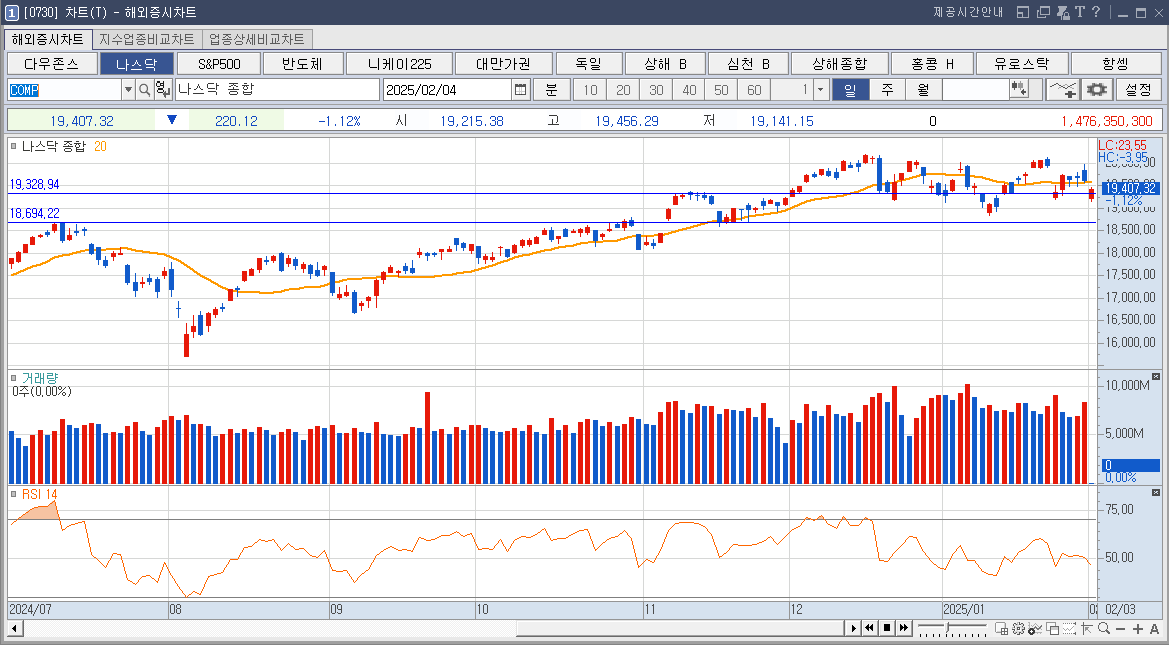The width and height of the screenshot is (1169, 645).
Task: Toggle the 30 minute interval button
Action: pos(656,90)
